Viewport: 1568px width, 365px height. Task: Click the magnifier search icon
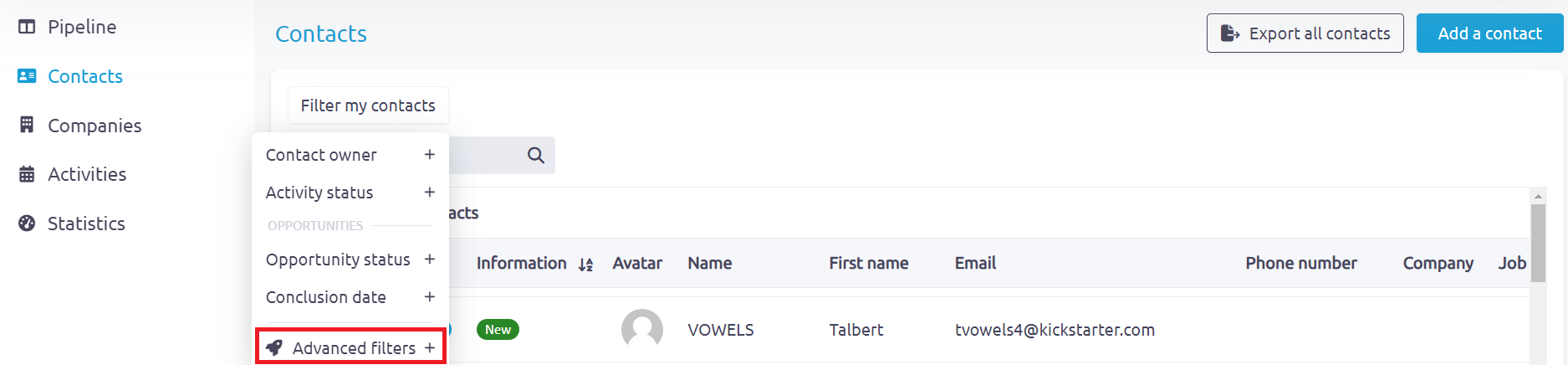tap(536, 156)
